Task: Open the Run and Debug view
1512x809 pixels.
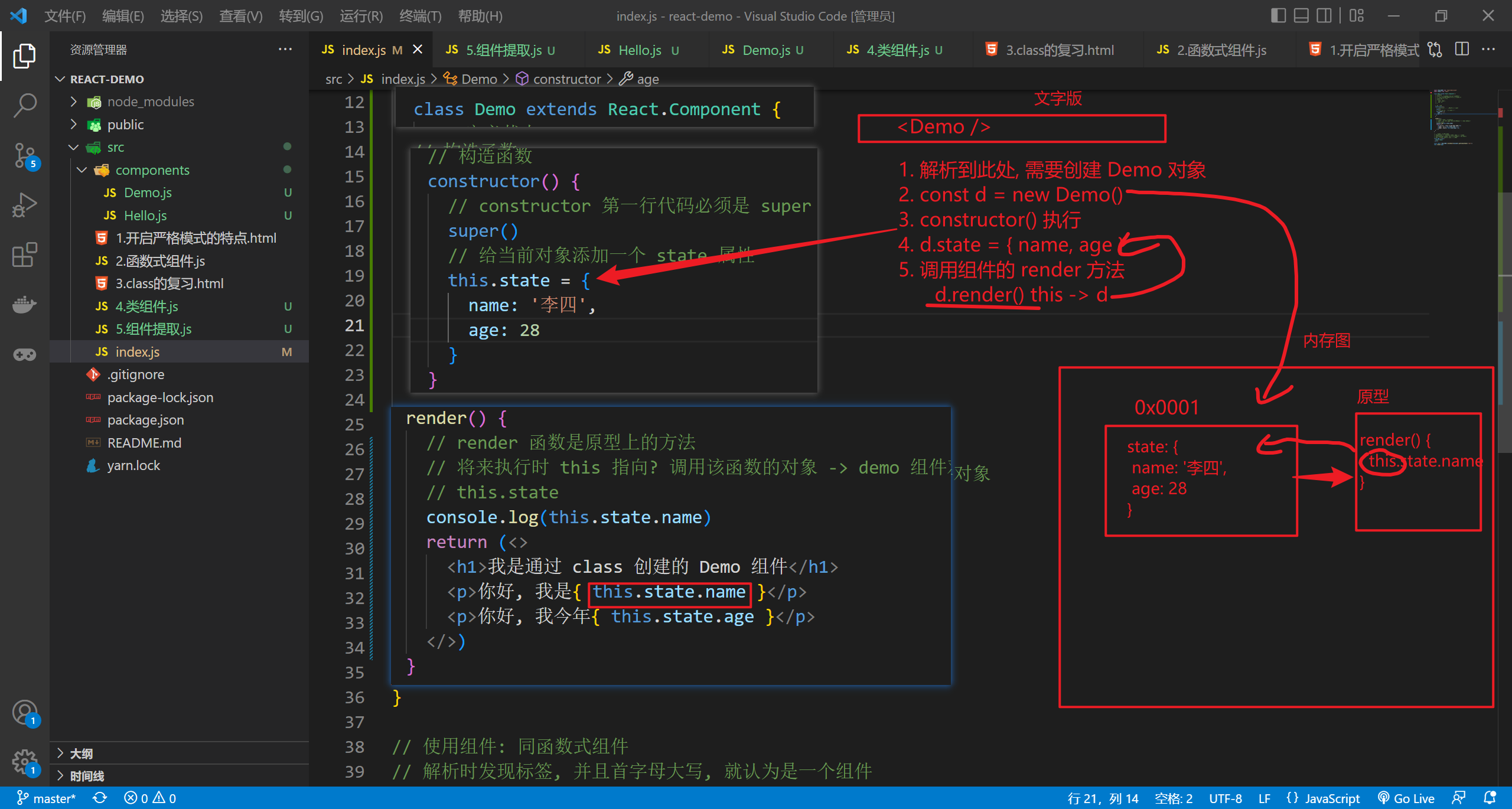Action: (24, 205)
